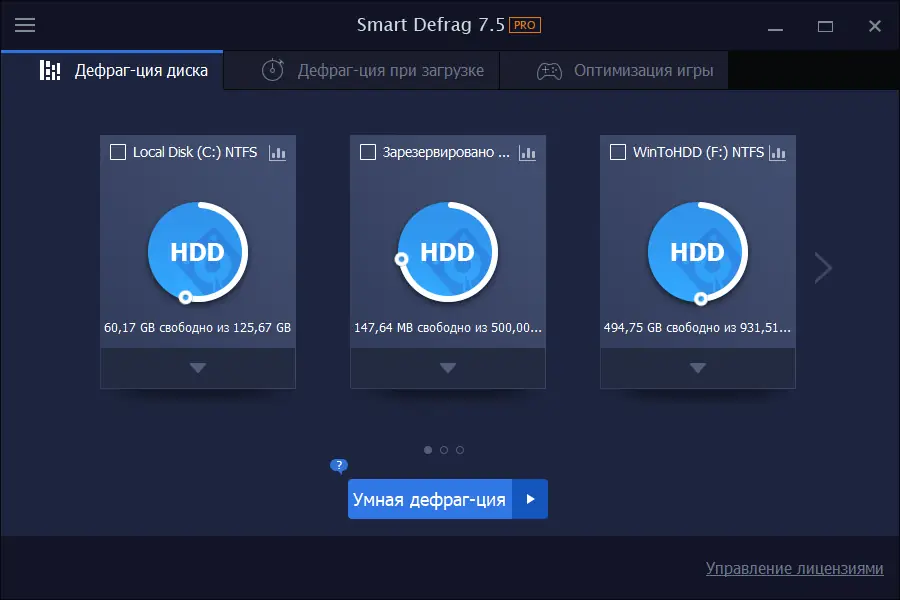Click the second pagination dot

click(x=443, y=450)
